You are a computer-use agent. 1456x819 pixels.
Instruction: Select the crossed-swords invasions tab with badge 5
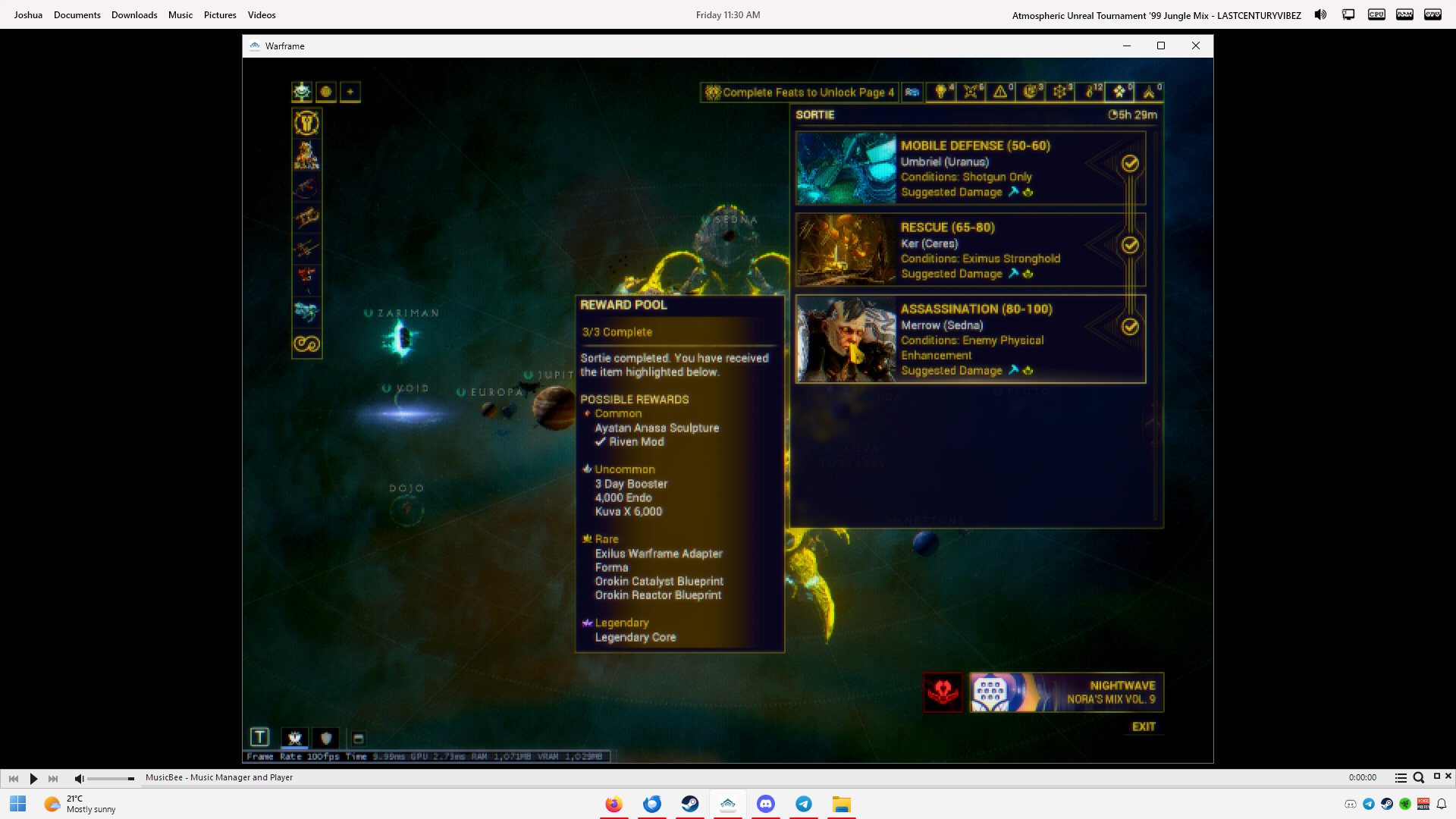click(x=971, y=92)
